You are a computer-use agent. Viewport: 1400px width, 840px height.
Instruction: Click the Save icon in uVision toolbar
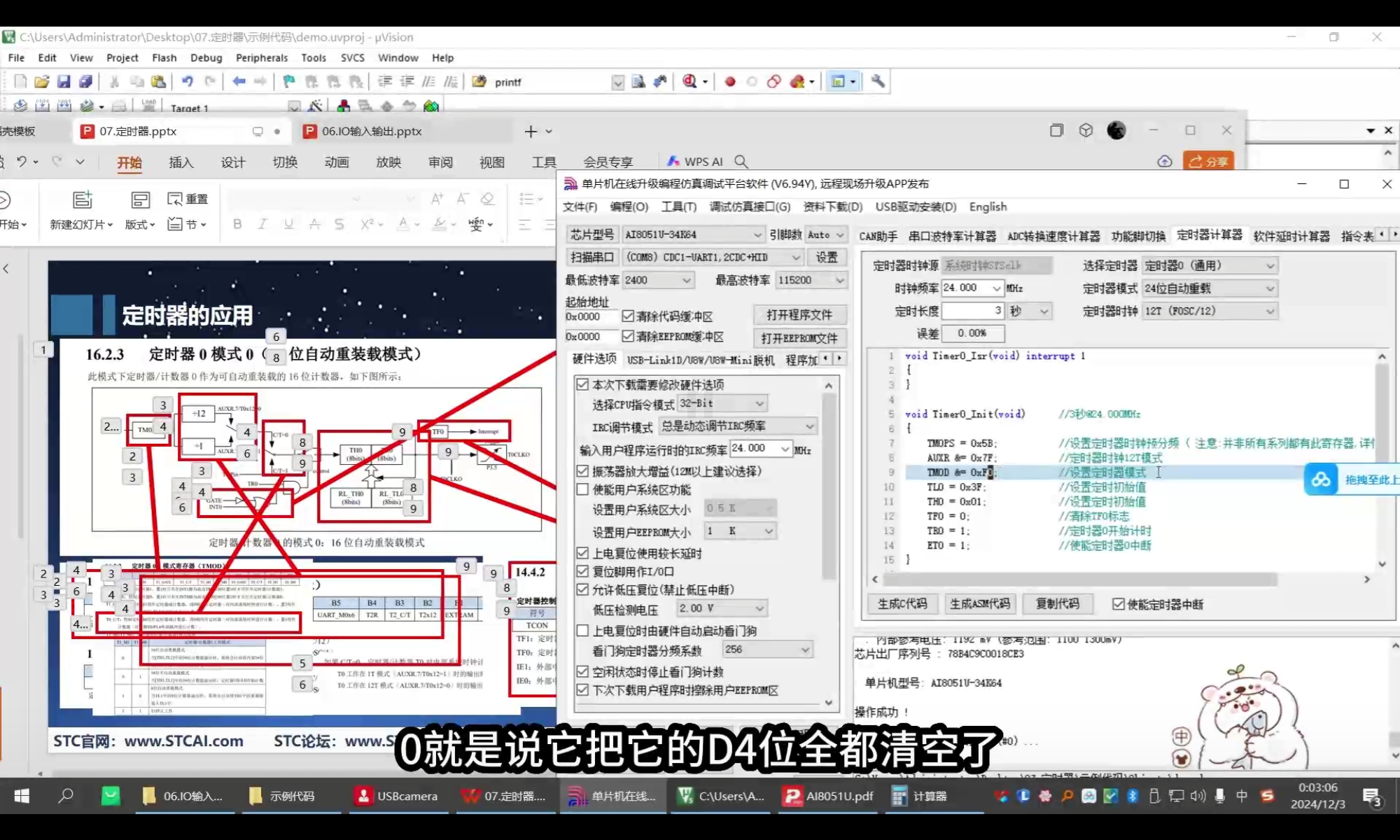64,82
